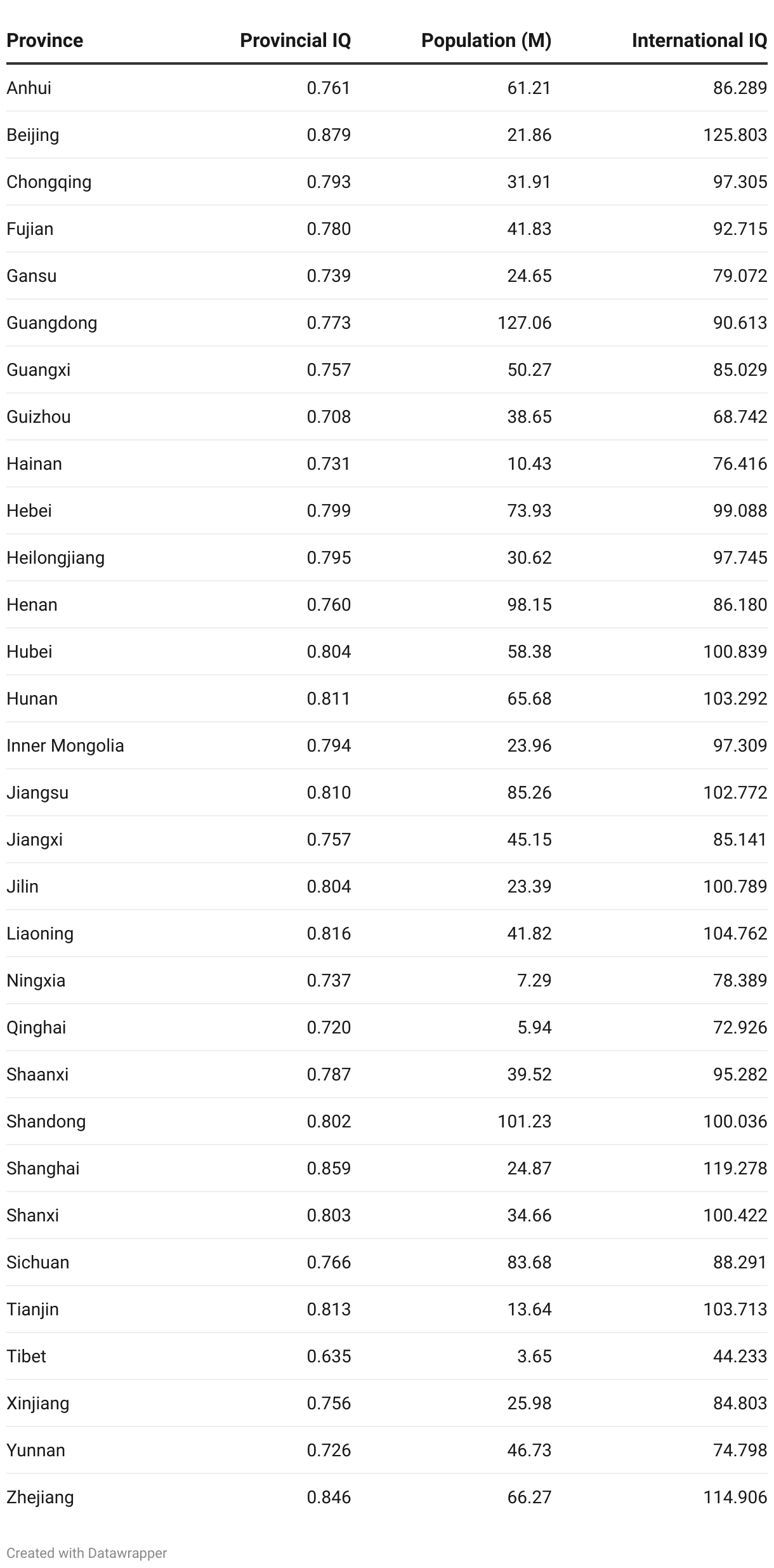Click Shandong population value 101.23
Screen dimensions: 774x1568
tap(524, 1122)
